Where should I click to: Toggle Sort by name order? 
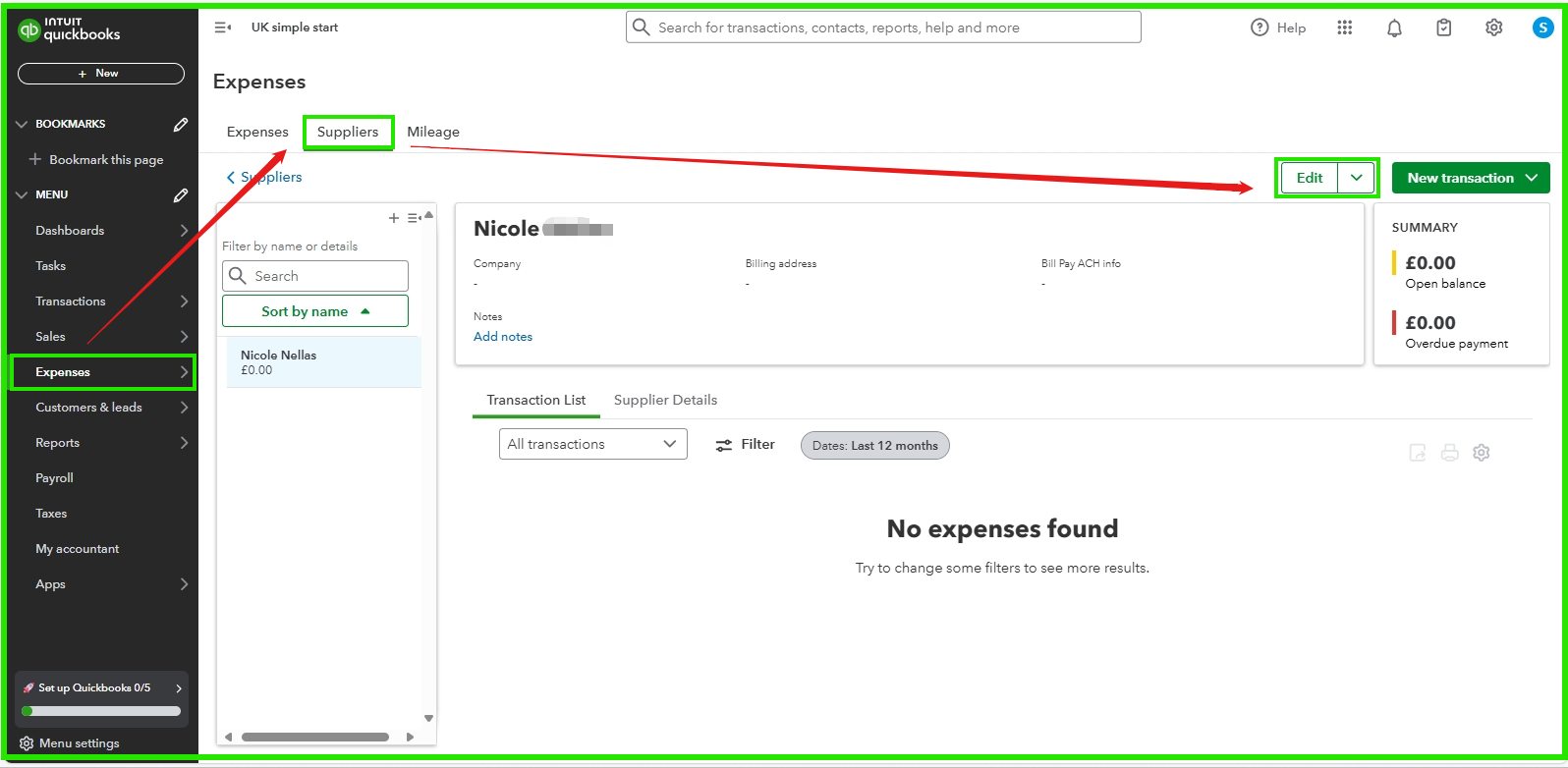315,311
